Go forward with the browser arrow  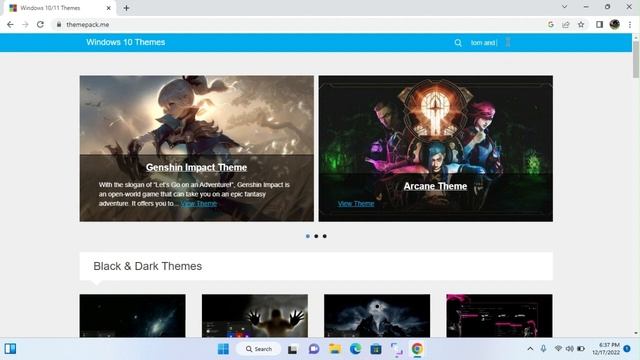click(x=25, y=24)
